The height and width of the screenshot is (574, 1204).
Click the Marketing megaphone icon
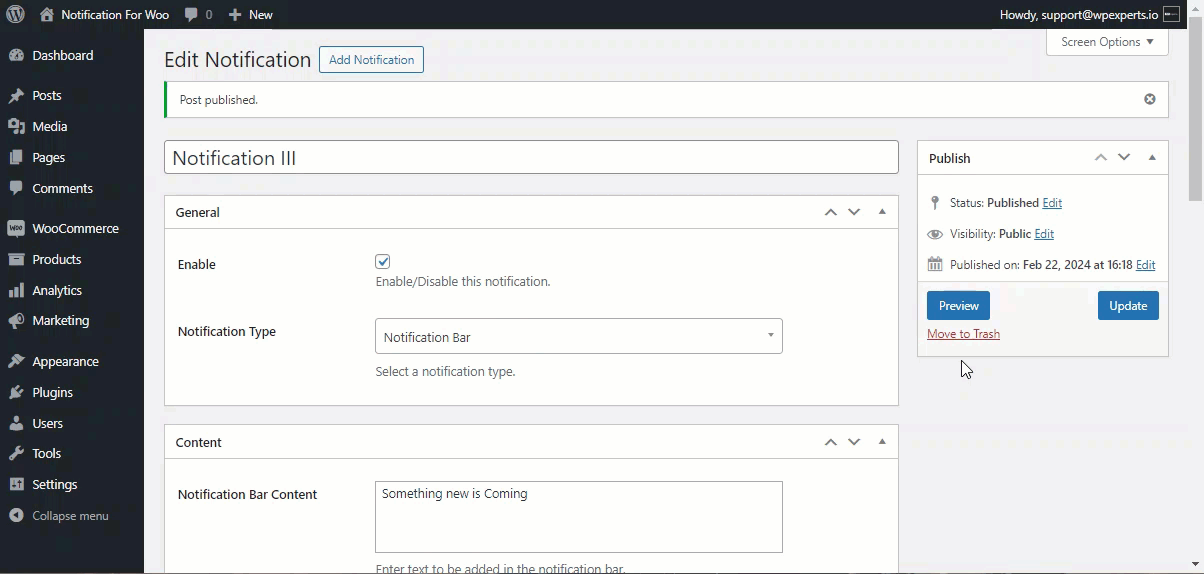pyautogui.click(x=16, y=321)
